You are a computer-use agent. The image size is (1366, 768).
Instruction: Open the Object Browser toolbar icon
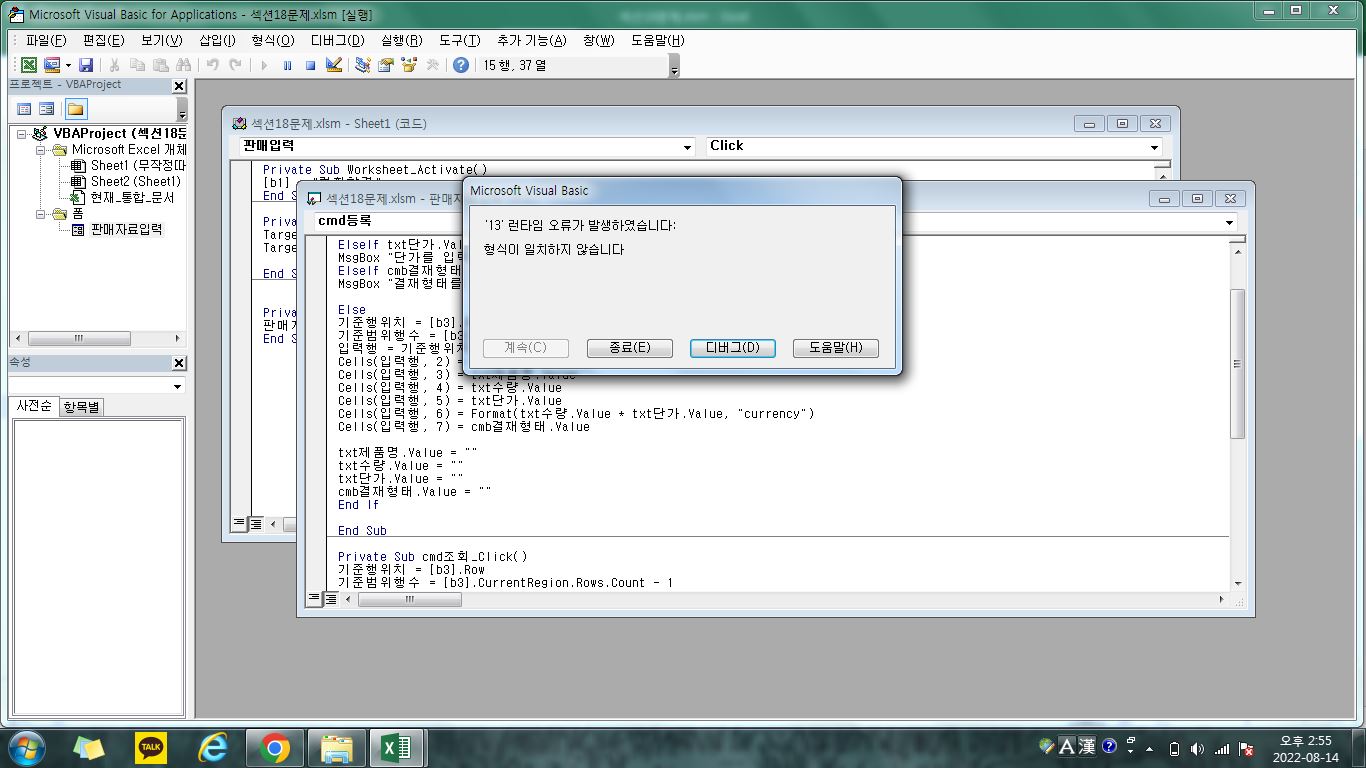coord(409,65)
